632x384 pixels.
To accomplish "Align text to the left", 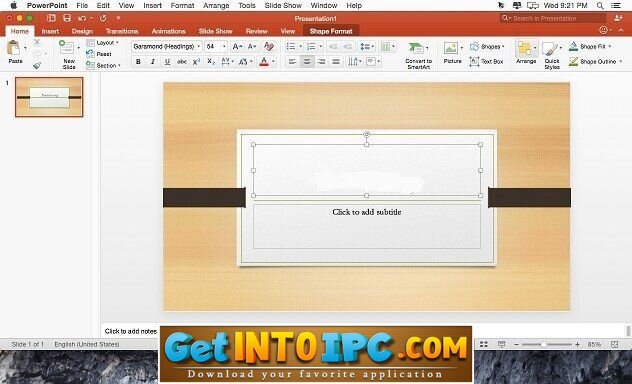I will (292, 62).
